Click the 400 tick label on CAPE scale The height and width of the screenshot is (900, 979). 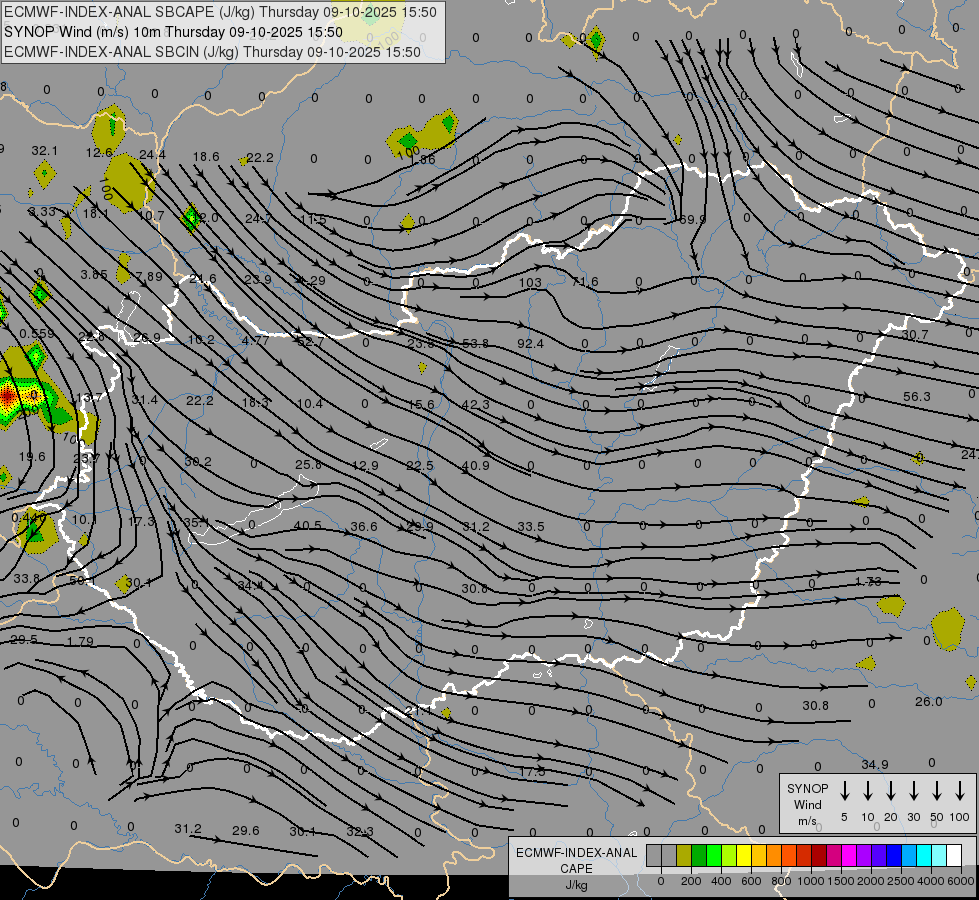pyautogui.click(x=721, y=881)
